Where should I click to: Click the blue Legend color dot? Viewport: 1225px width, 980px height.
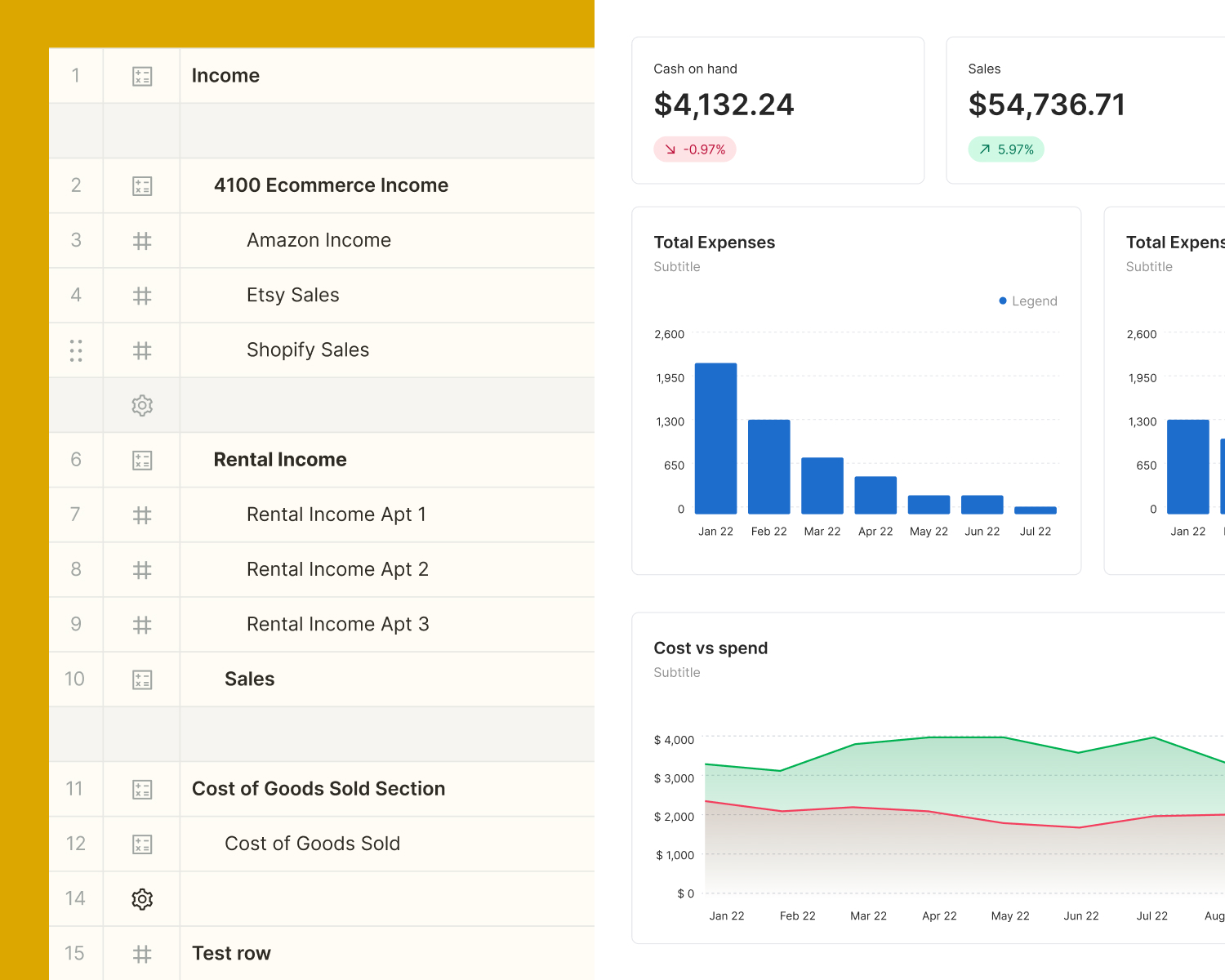coord(1003,300)
